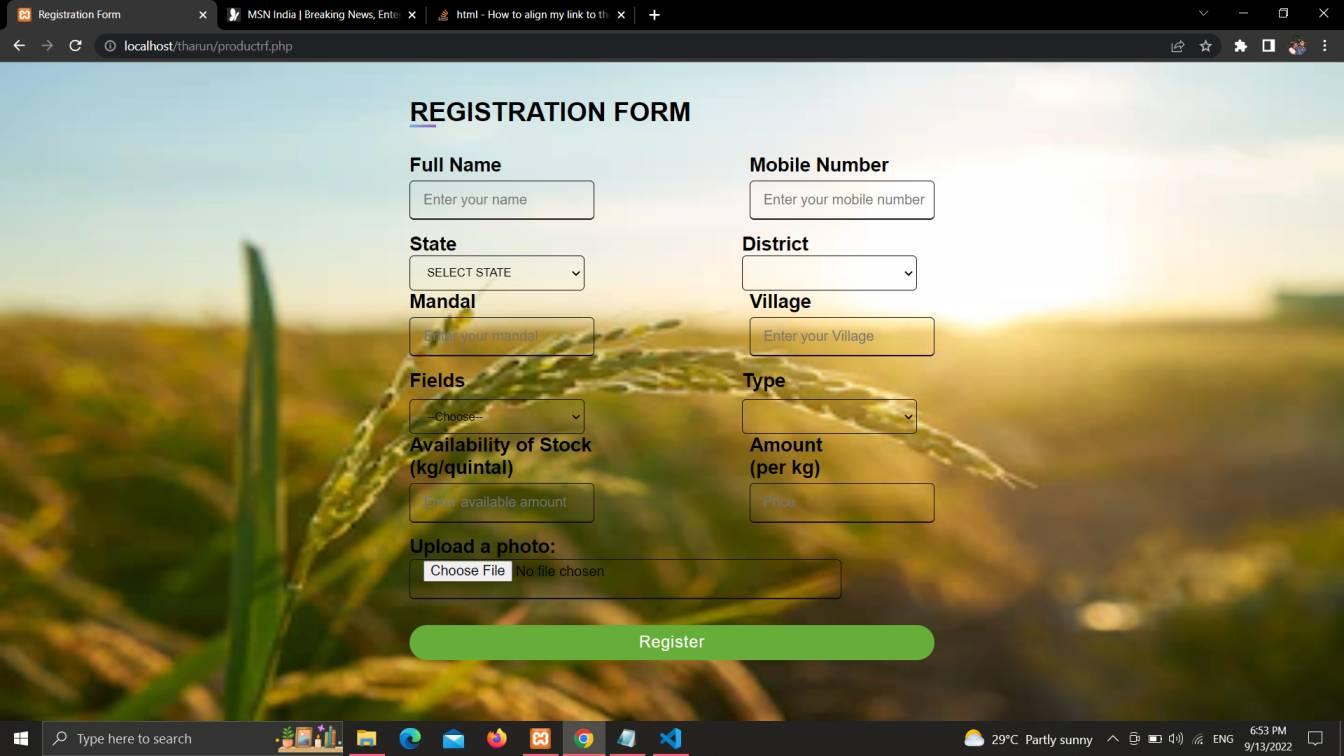Open the weather widget showing 29°C

pos(1028,739)
